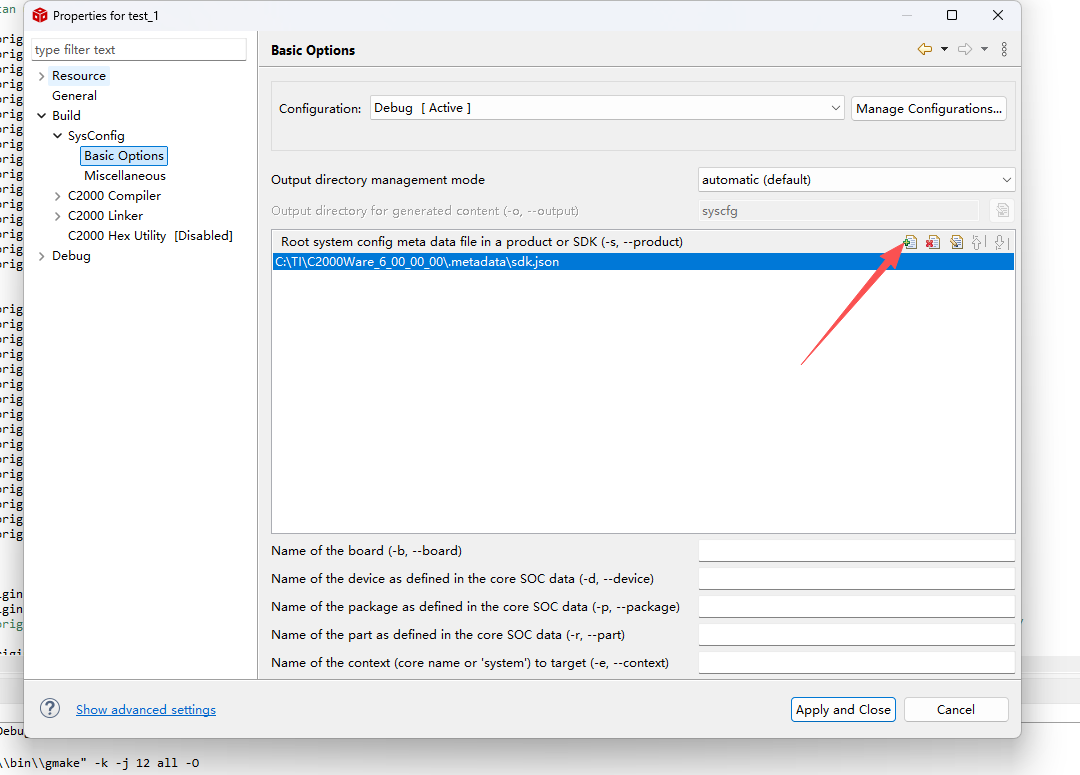The image size is (1080, 775).
Task: Click the package name input field
Action: pyautogui.click(x=856, y=607)
